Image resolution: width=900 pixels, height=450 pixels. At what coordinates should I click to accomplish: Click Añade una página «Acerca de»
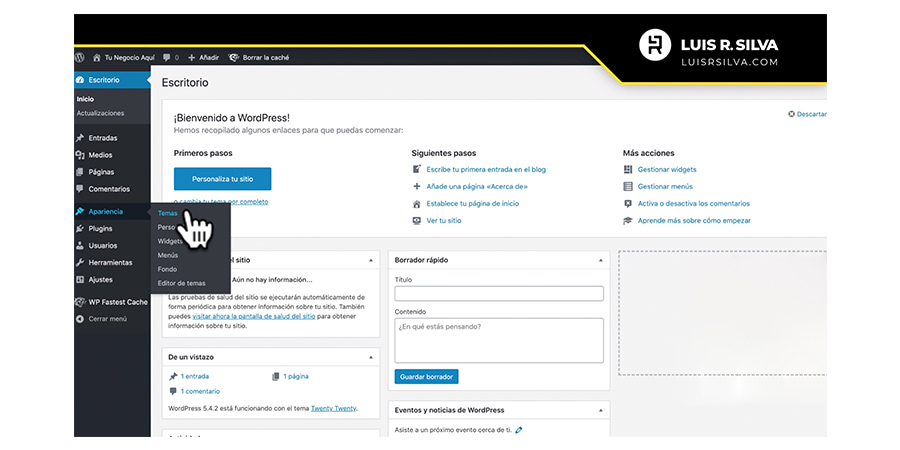(476, 187)
